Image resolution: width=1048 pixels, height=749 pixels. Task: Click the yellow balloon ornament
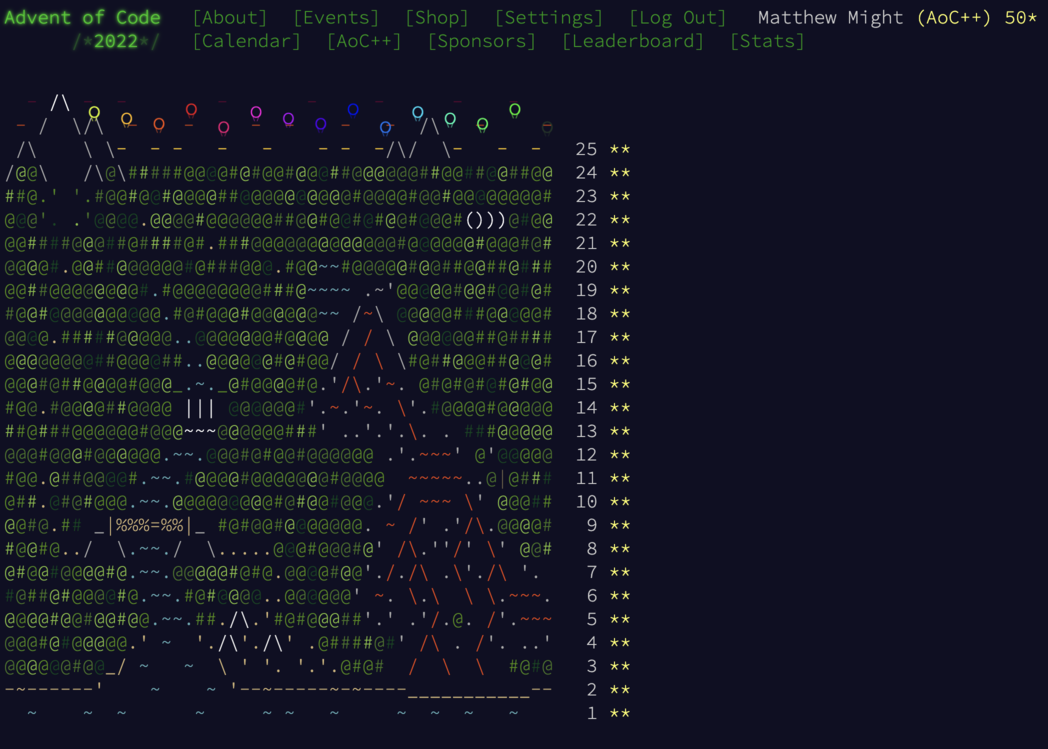[94, 113]
